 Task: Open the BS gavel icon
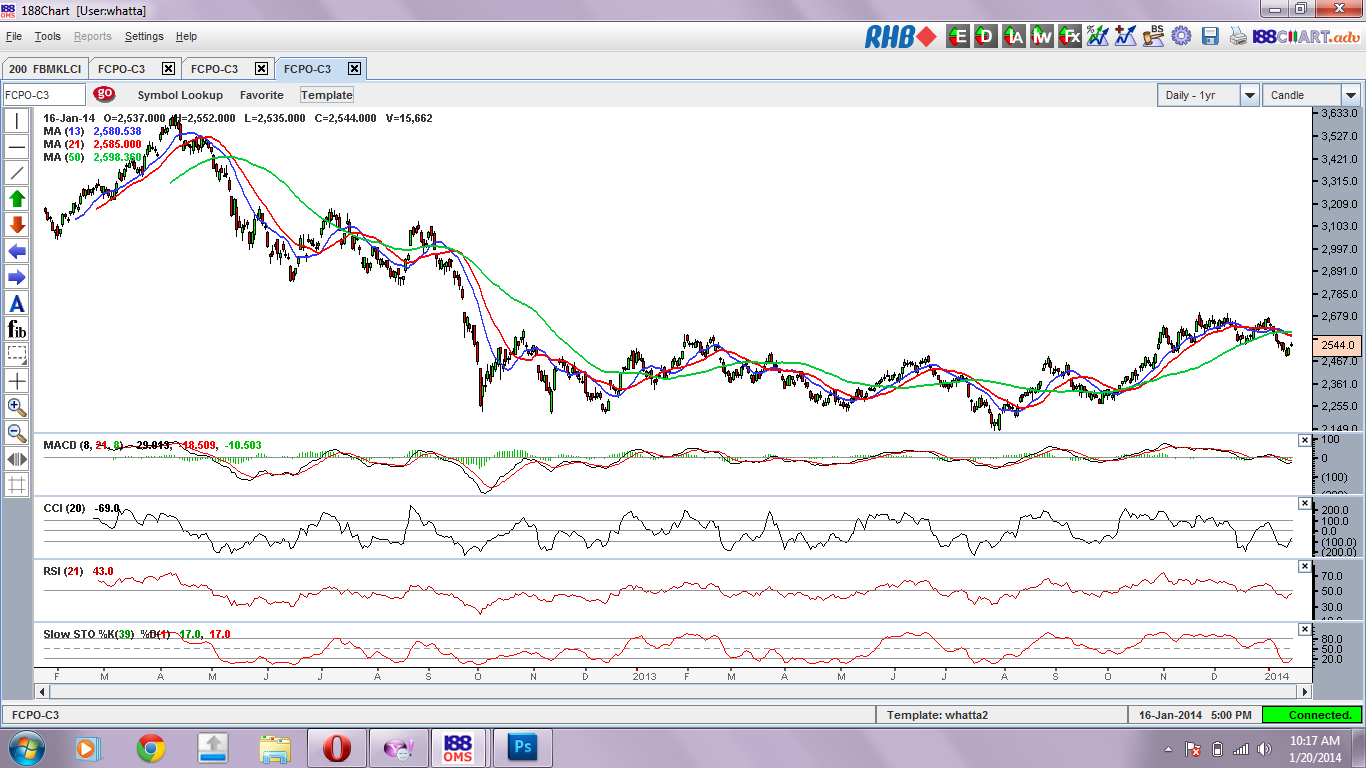[1154, 37]
